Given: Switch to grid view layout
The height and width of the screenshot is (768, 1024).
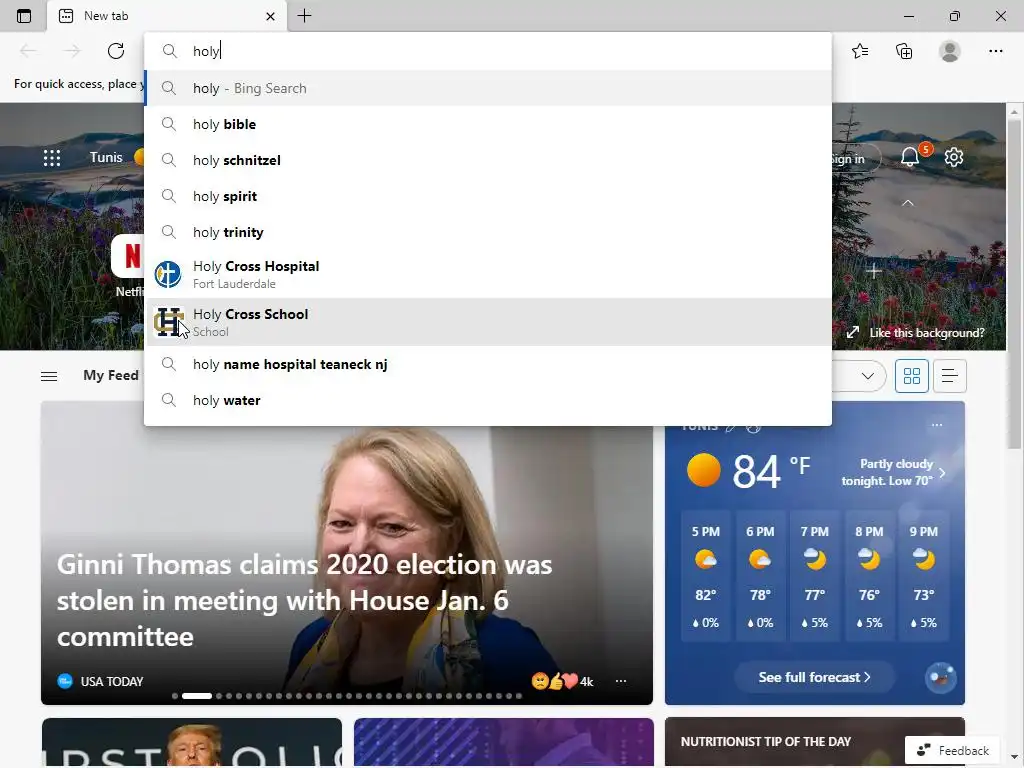Looking at the screenshot, I should pyautogui.click(x=912, y=376).
